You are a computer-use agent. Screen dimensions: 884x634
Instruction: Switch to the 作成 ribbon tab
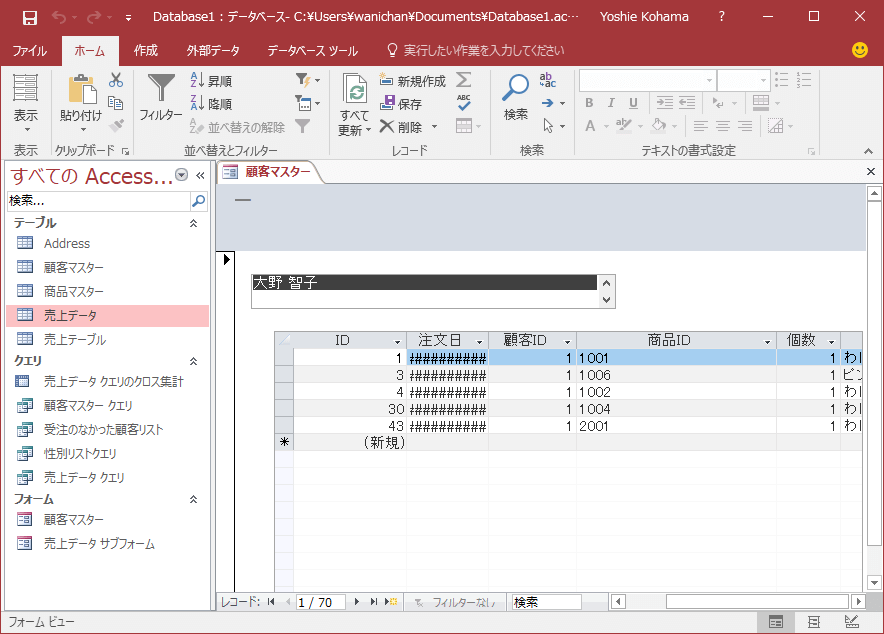pos(145,51)
